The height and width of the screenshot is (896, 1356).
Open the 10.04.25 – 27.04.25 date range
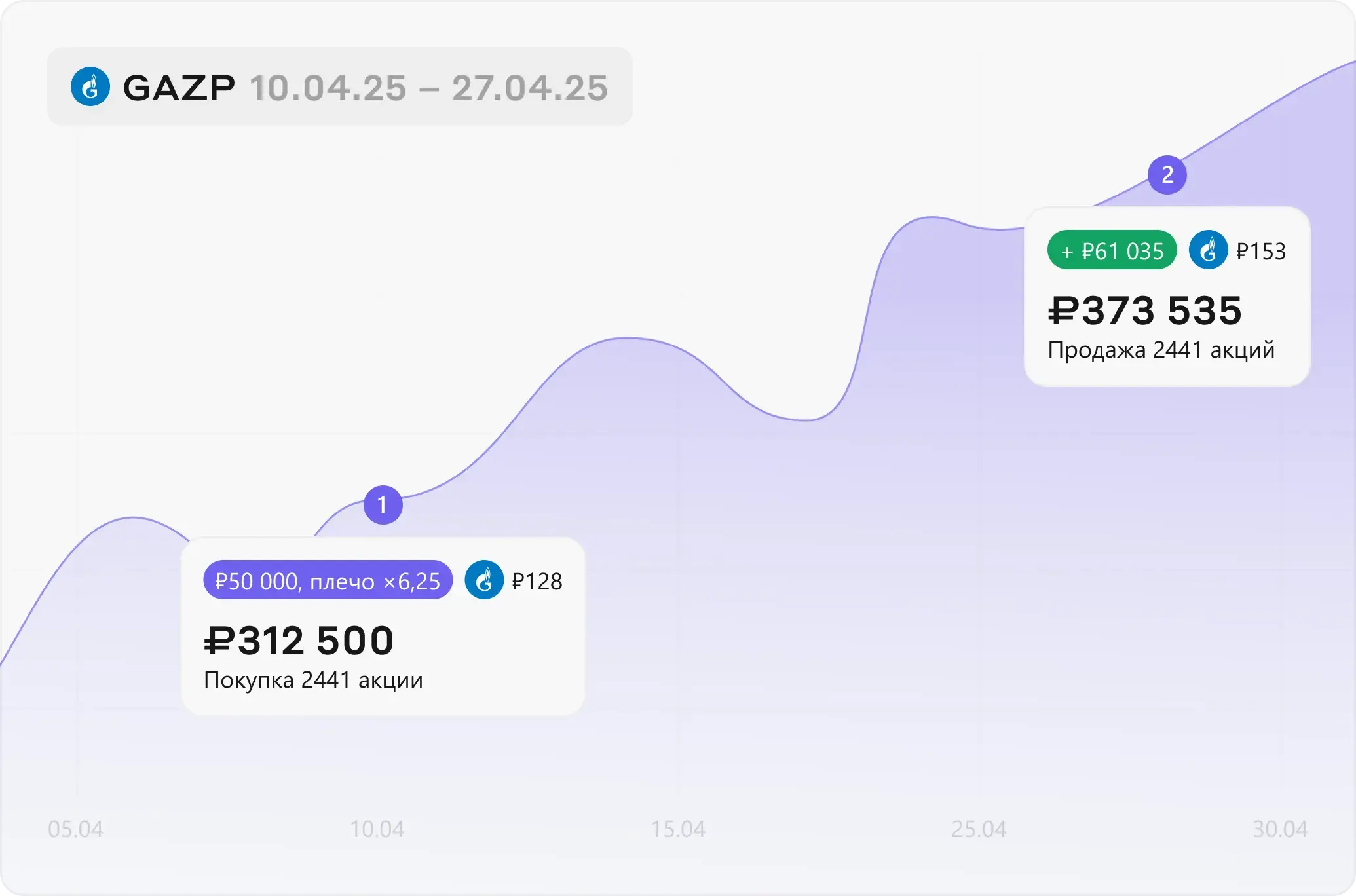click(x=428, y=88)
